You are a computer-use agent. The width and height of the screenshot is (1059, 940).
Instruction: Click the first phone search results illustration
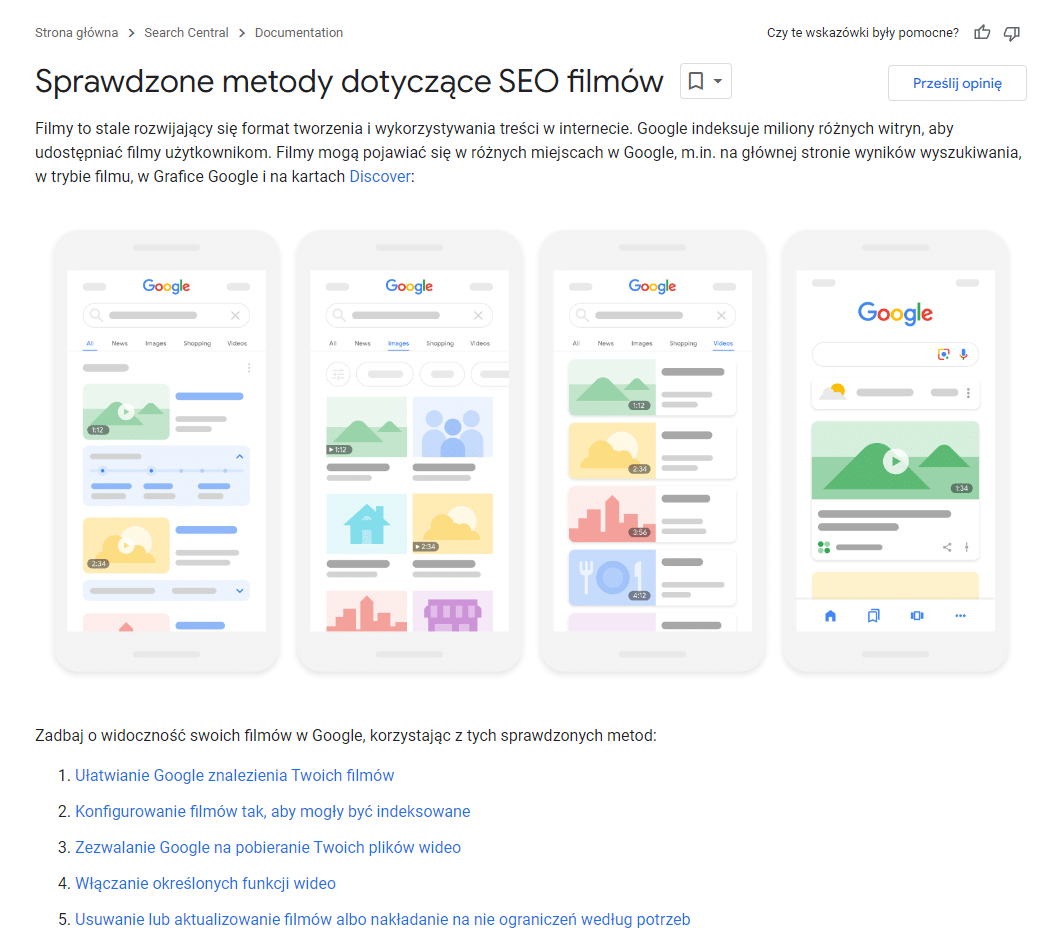166,451
